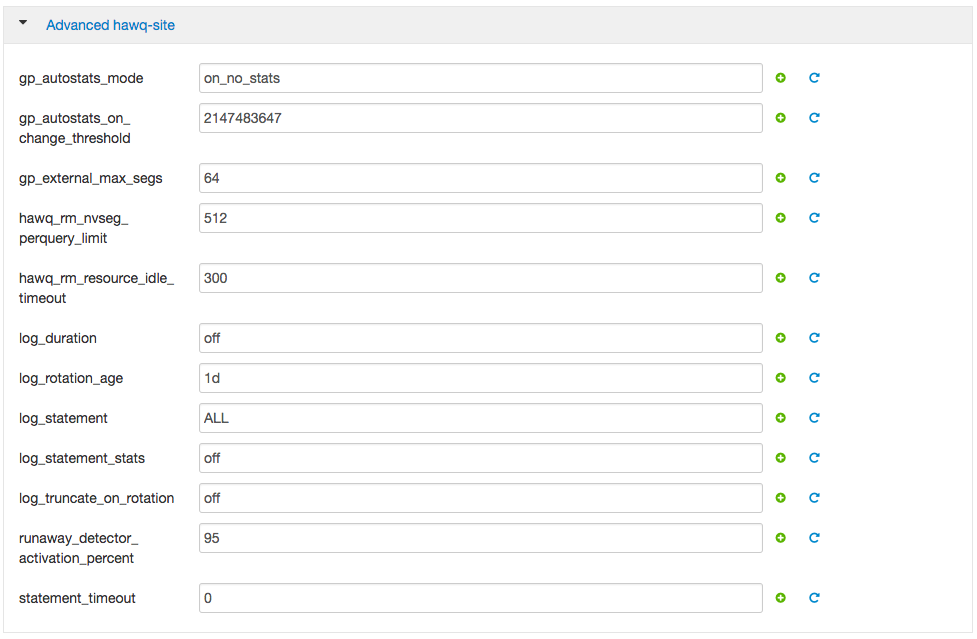Focus the statement_timeout input field
Image resolution: width=977 pixels, height=639 pixels.
480,598
